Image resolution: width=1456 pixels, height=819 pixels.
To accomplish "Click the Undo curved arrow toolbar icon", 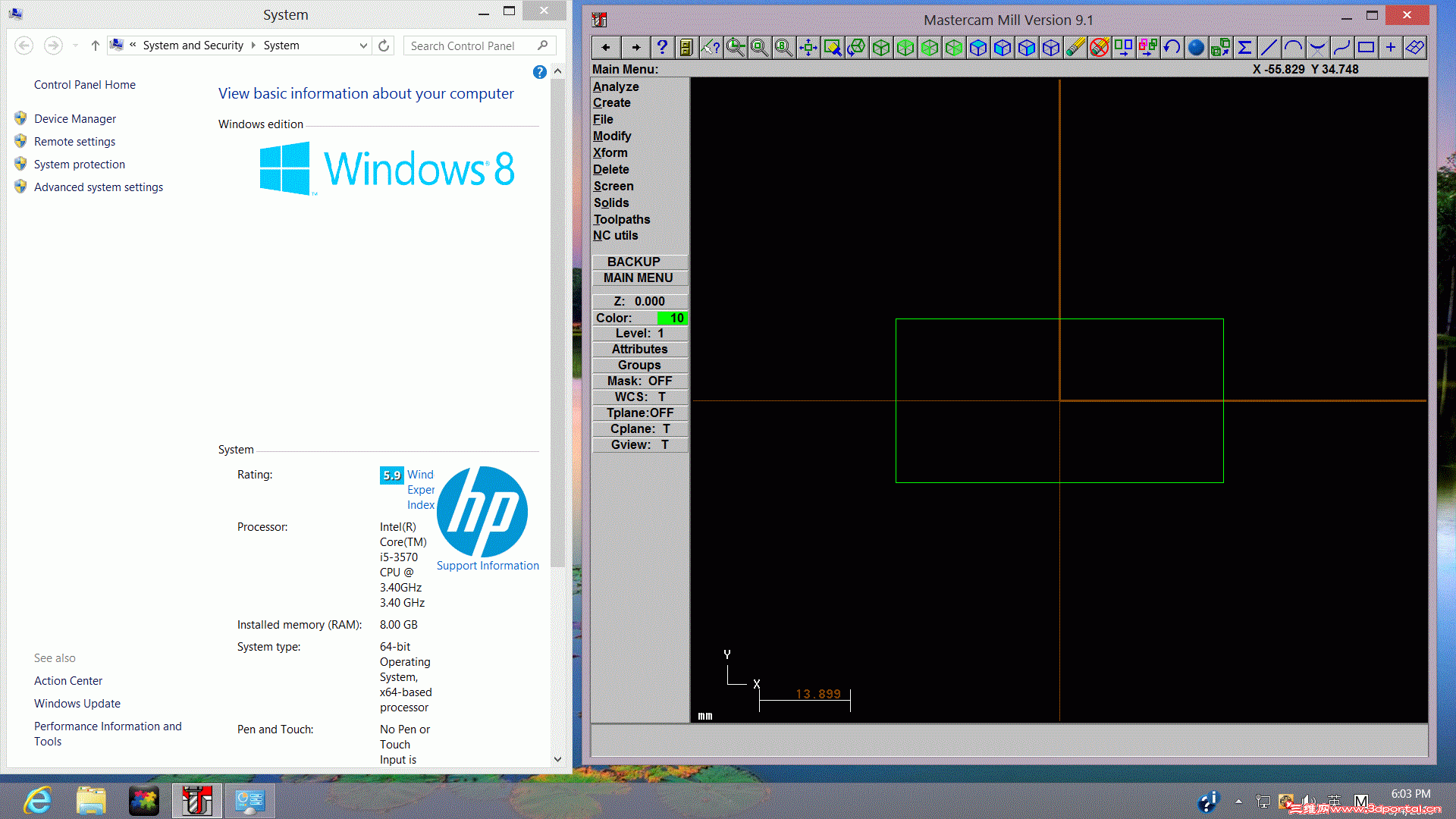I will click(x=1172, y=48).
